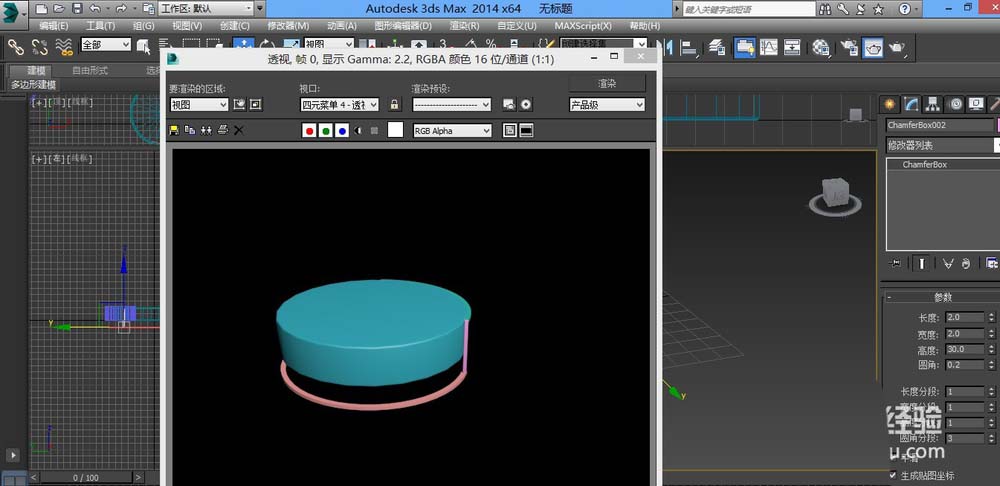The height and width of the screenshot is (486, 1000).
Task: Select the Unlink Selection tool
Action: 40,47
